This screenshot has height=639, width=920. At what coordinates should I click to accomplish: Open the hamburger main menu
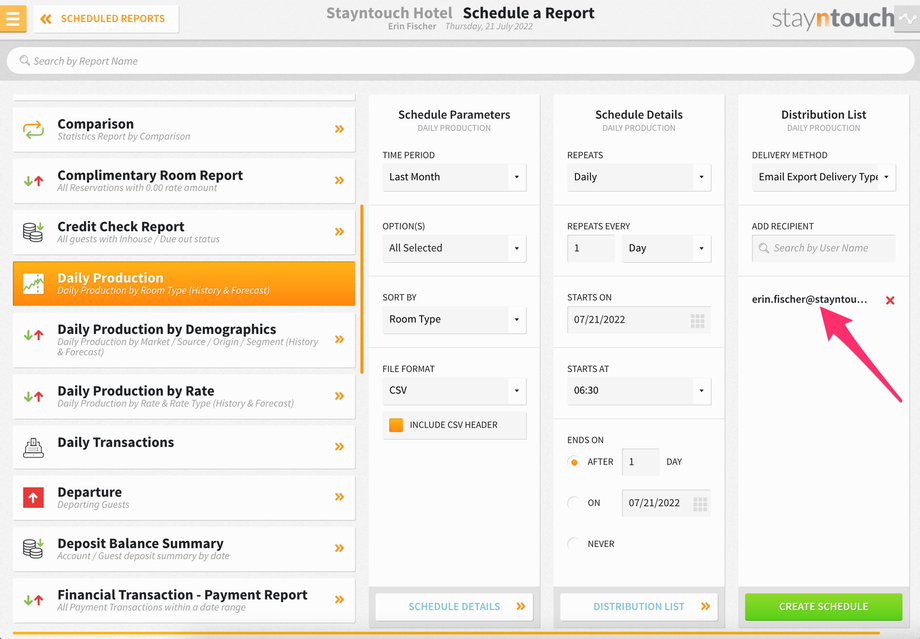point(13,18)
